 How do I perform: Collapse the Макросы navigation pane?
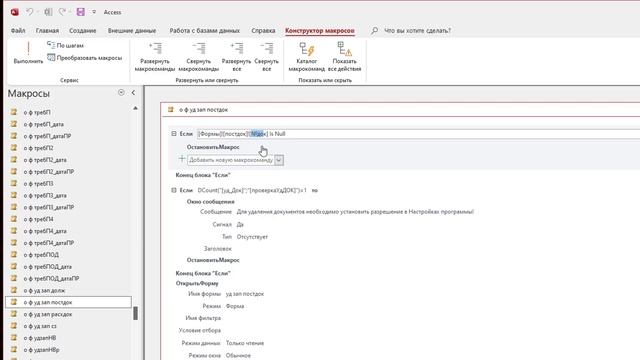point(133,93)
